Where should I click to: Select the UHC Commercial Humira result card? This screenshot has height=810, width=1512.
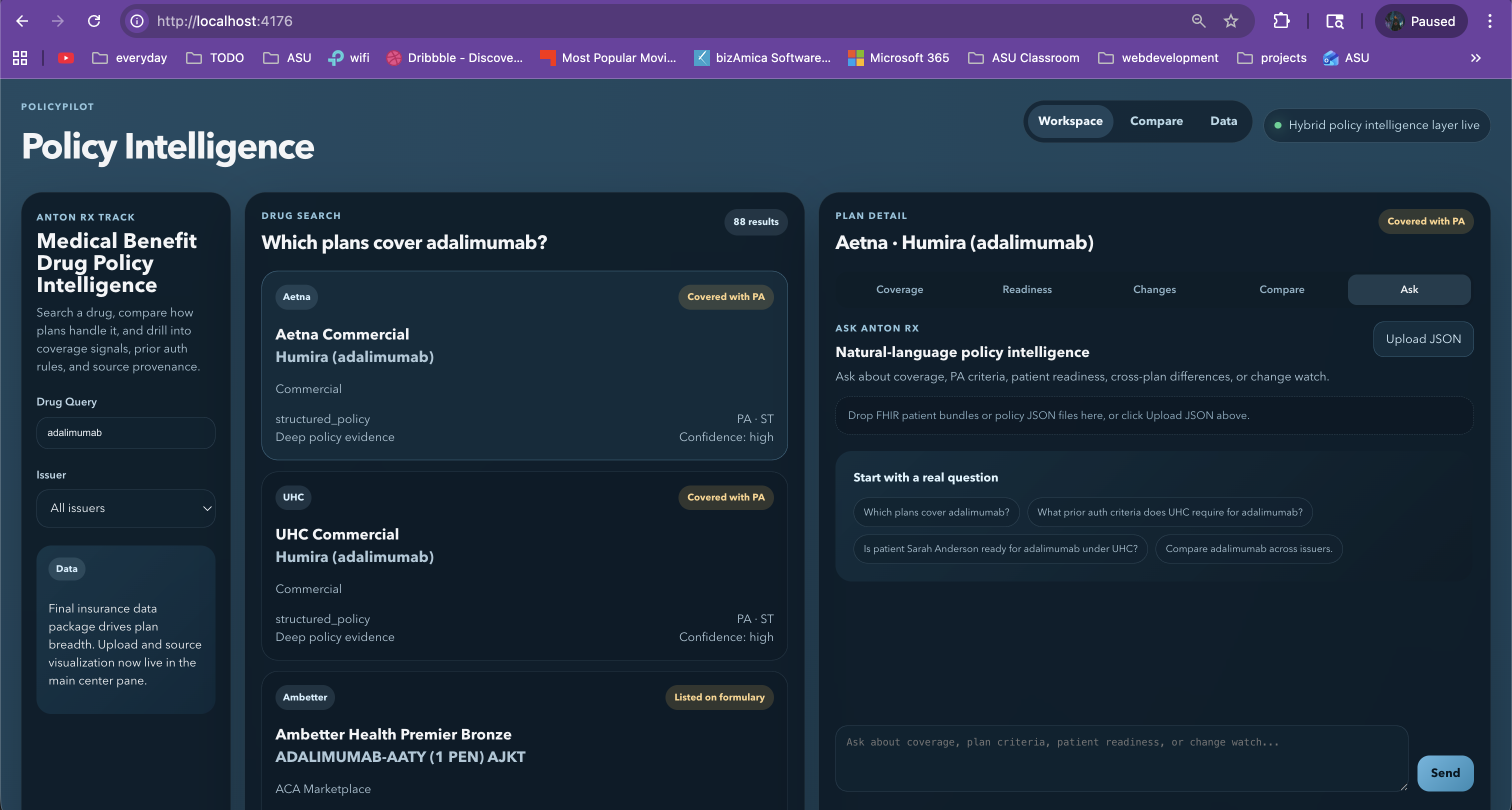(524, 566)
